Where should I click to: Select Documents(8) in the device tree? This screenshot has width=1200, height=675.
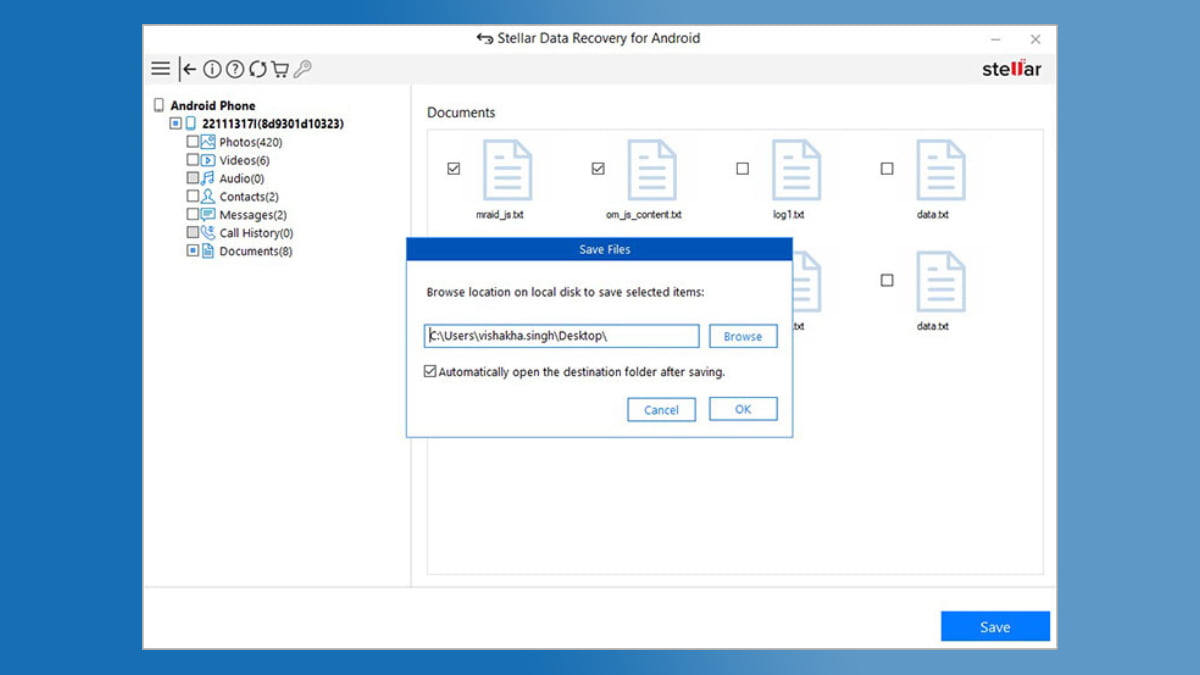pyautogui.click(x=255, y=251)
